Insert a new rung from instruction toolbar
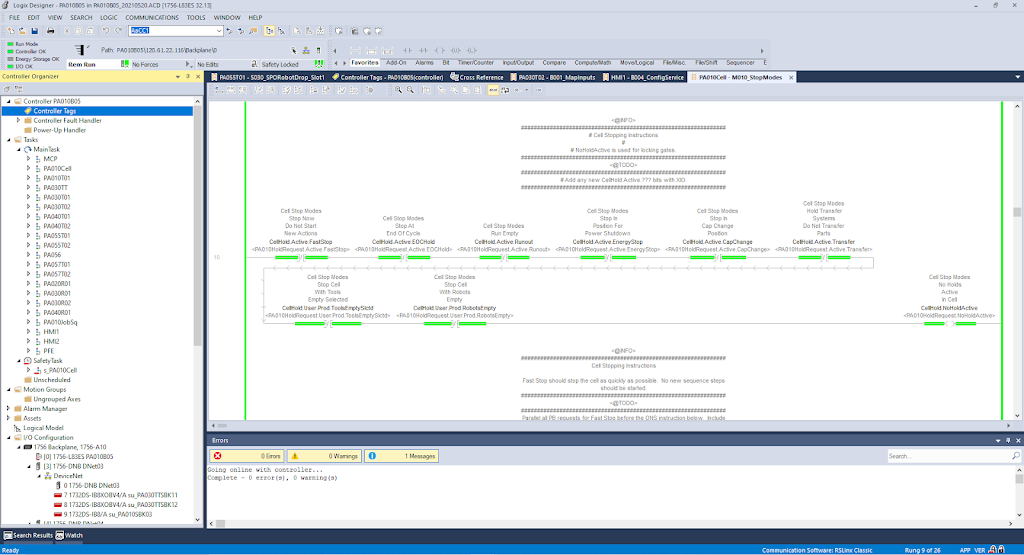The height and width of the screenshot is (555, 1024). (355, 49)
